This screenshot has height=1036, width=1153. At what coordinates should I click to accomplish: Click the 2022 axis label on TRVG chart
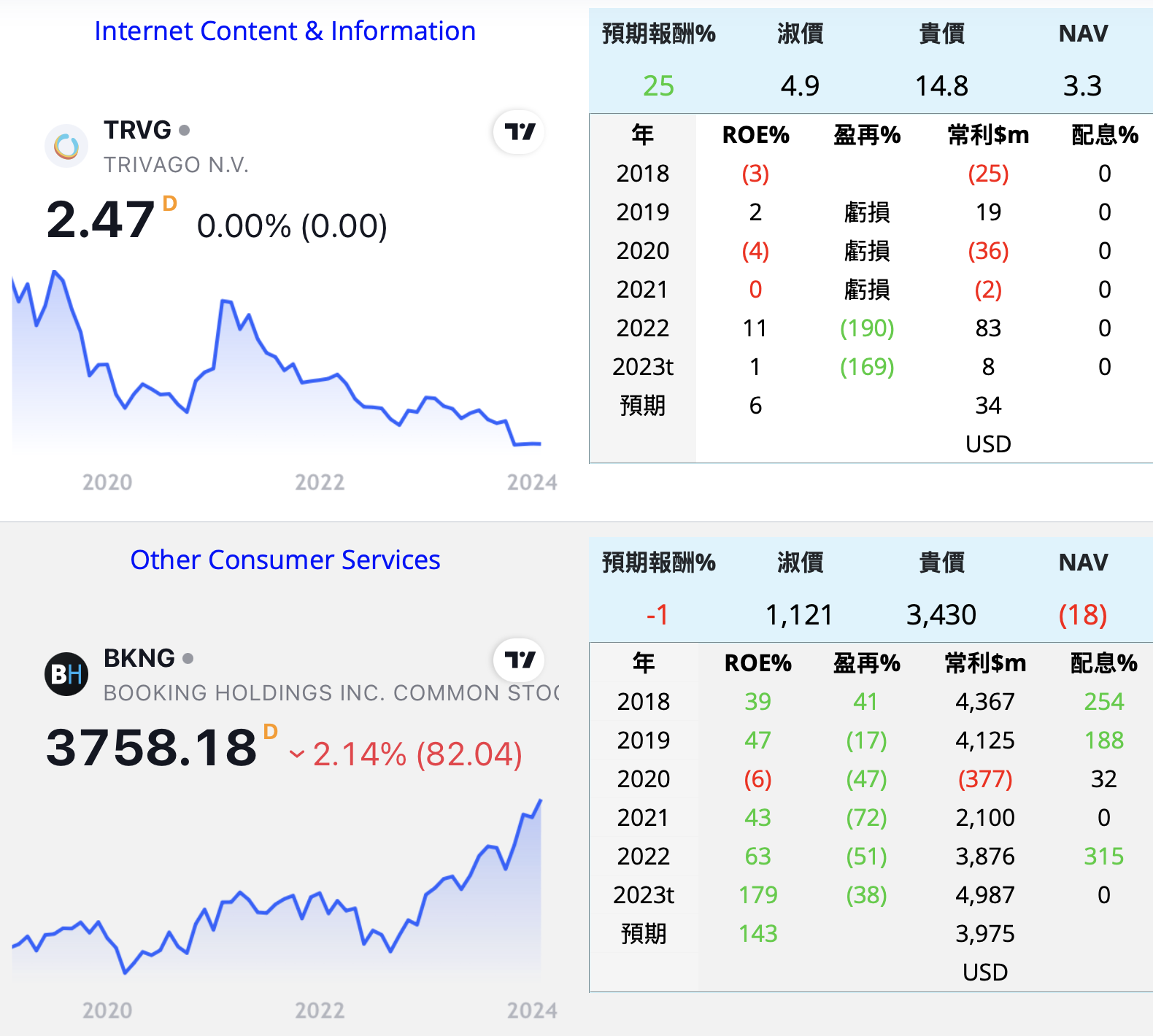pyautogui.click(x=320, y=482)
